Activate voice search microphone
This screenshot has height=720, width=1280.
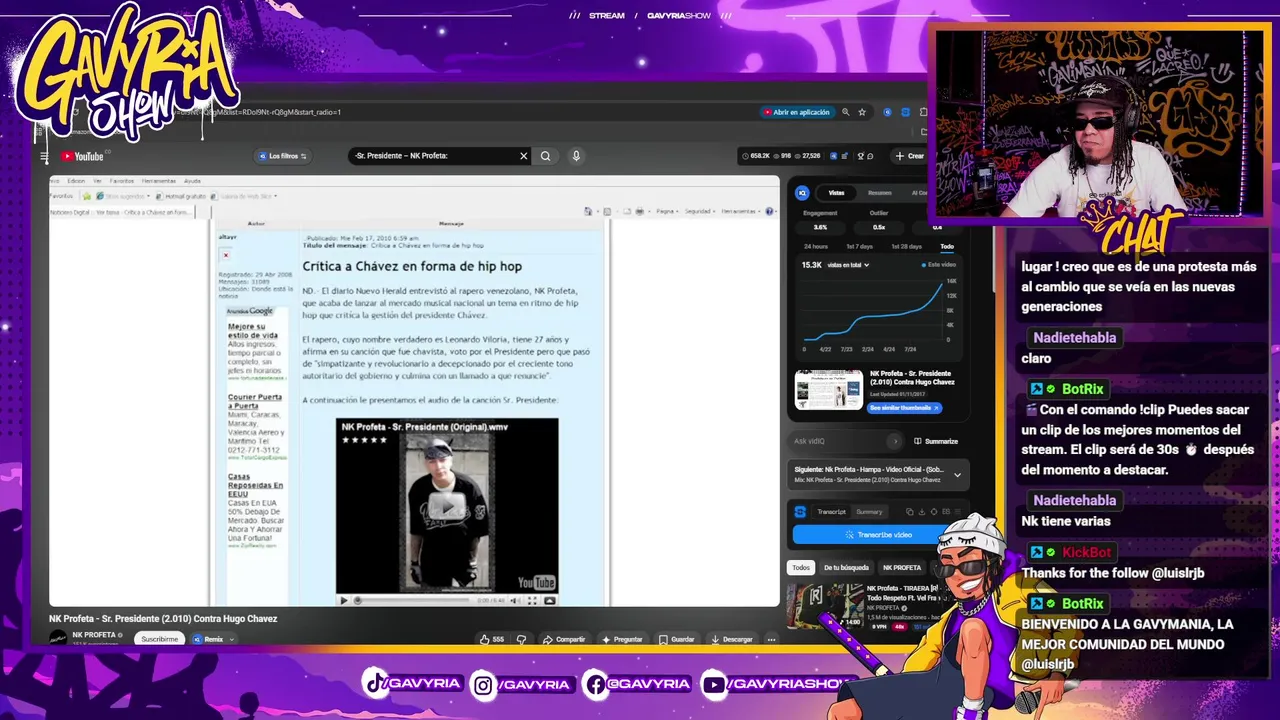tap(576, 156)
